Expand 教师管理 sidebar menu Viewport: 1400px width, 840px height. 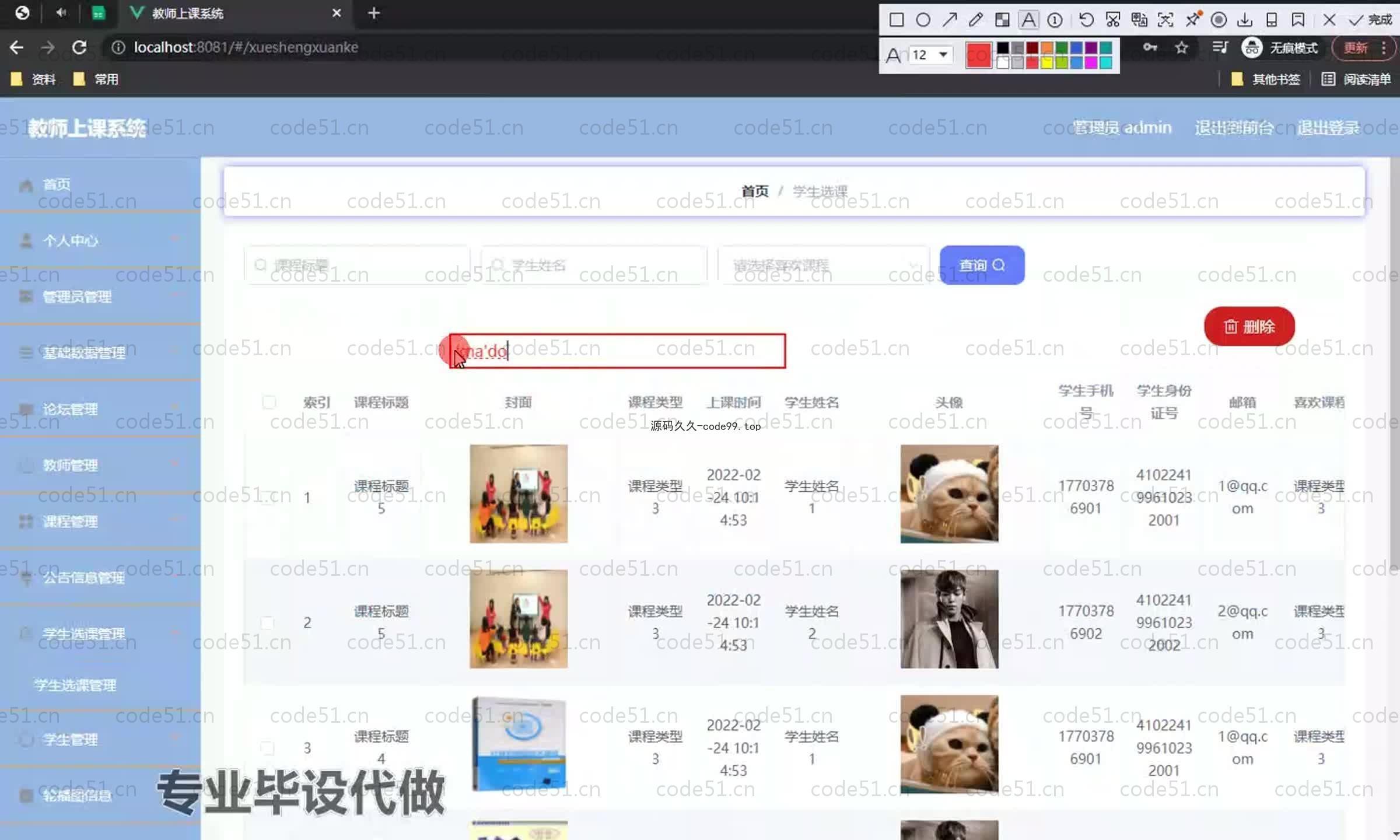point(100,465)
